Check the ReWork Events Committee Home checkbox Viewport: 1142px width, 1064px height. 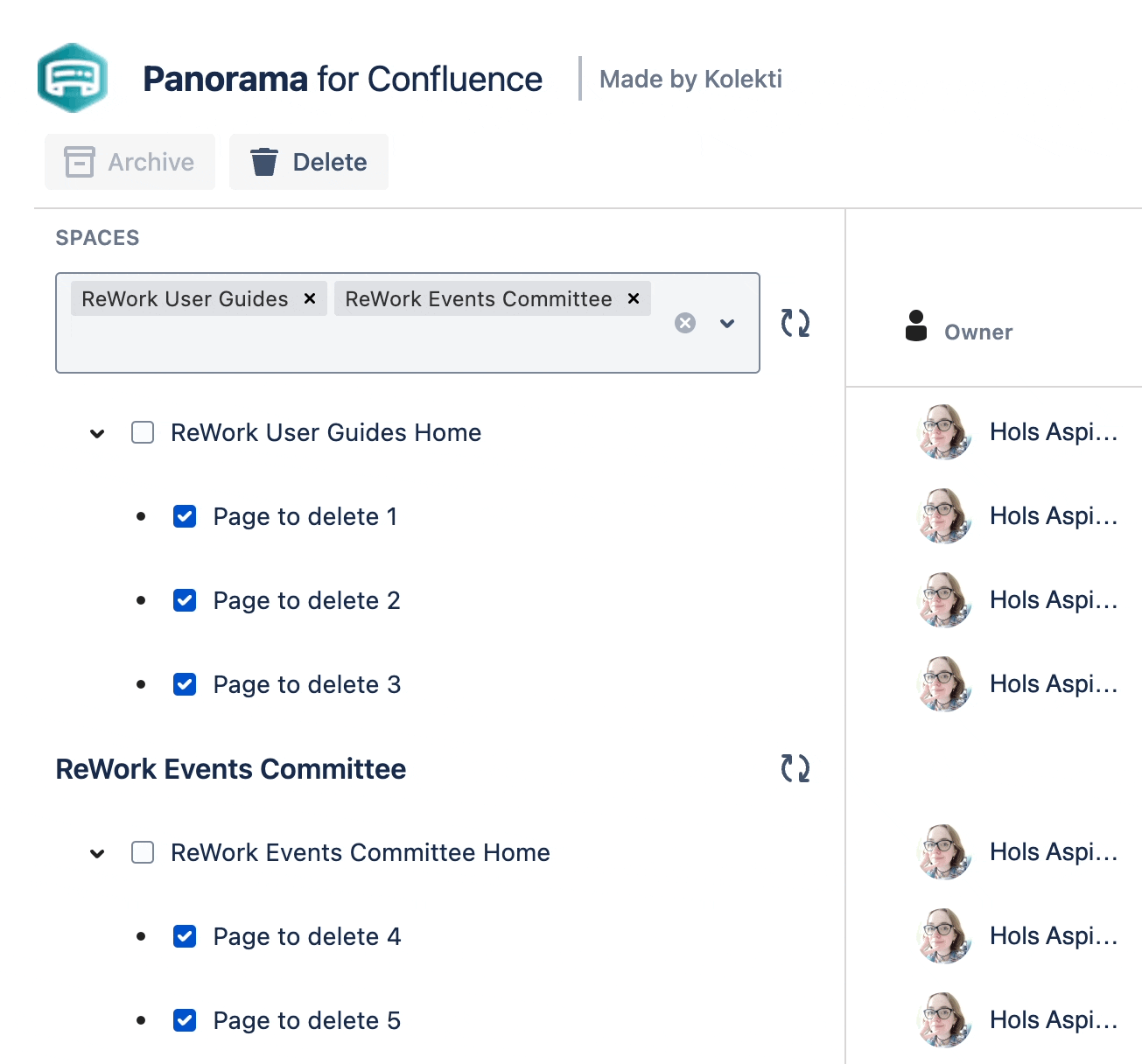click(x=143, y=852)
